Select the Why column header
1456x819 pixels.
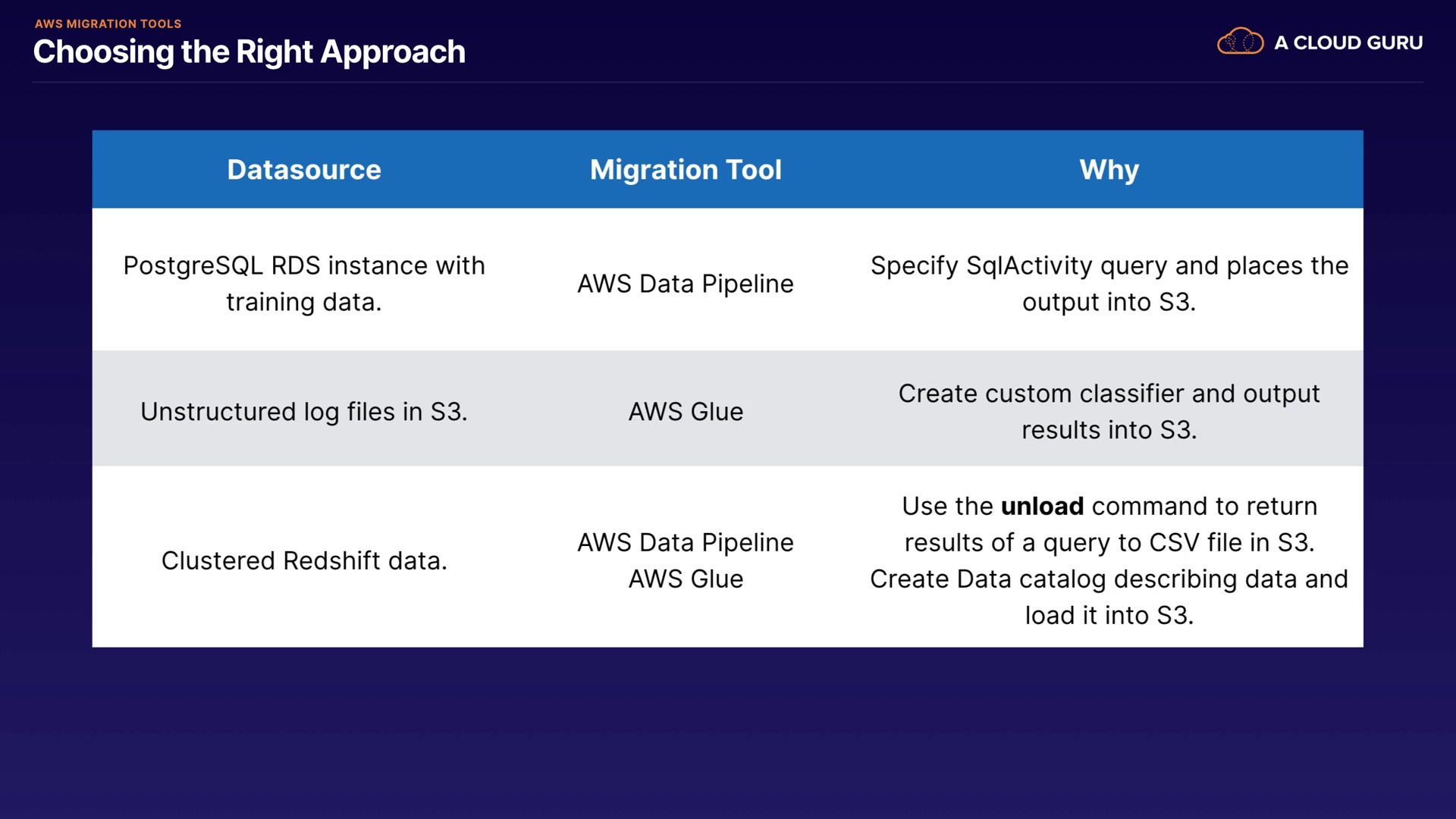click(1109, 170)
